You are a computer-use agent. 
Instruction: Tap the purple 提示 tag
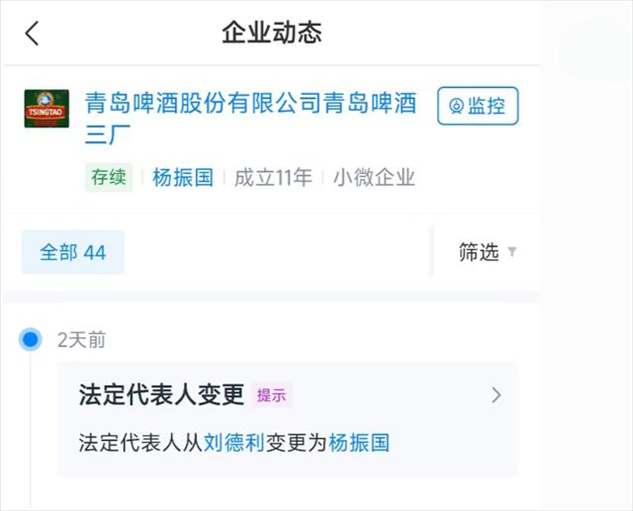coord(272,396)
